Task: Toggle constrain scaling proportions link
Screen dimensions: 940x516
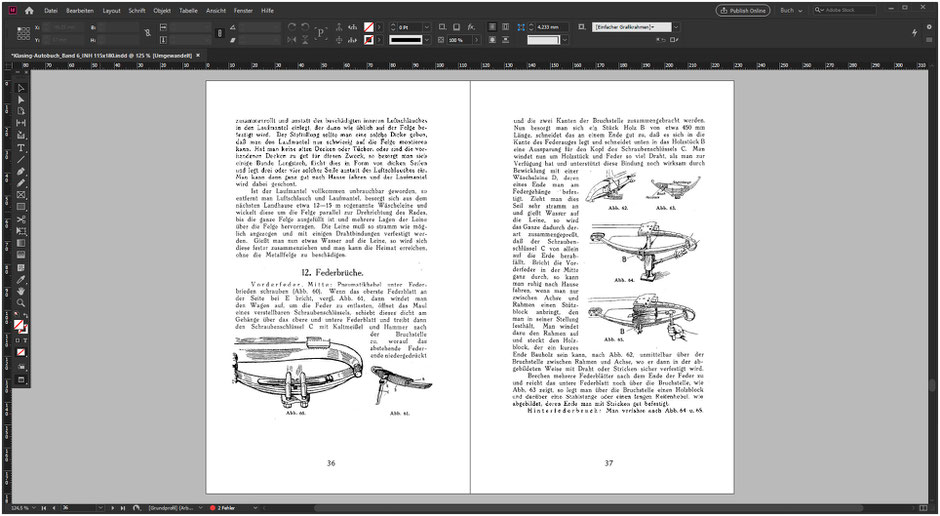Action: coord(219,32)
